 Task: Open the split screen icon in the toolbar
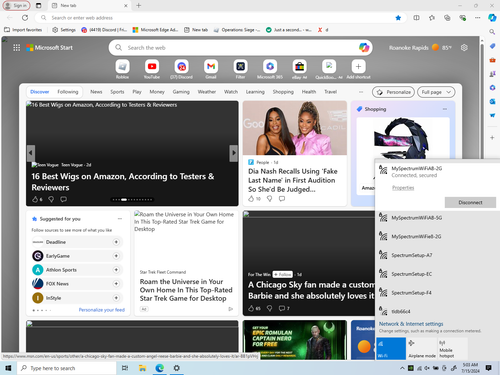tap(416, 18)
